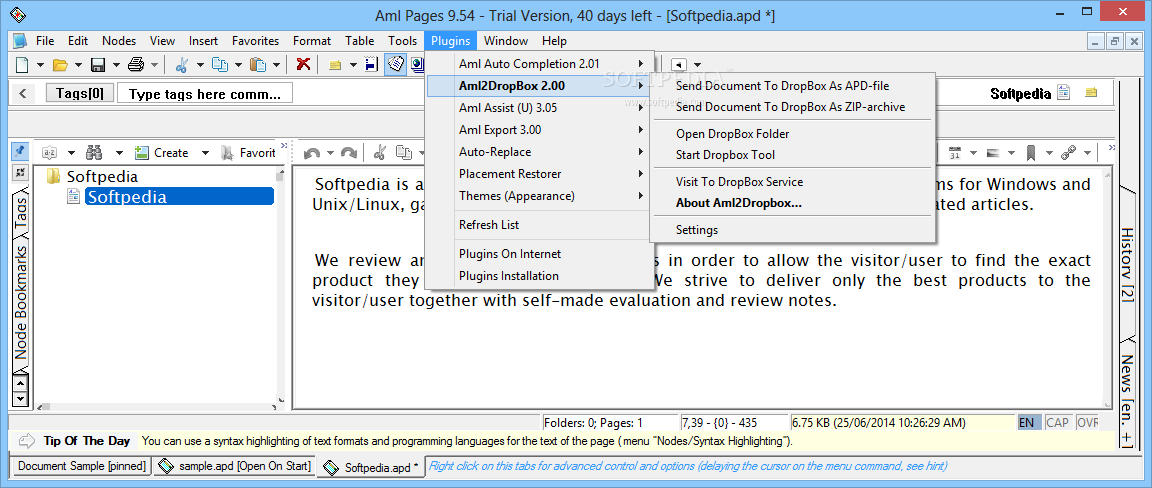Screen dimensions: 1152x488
Task: Expand dropdown arrow beside Create button
Action: (206, 153)
